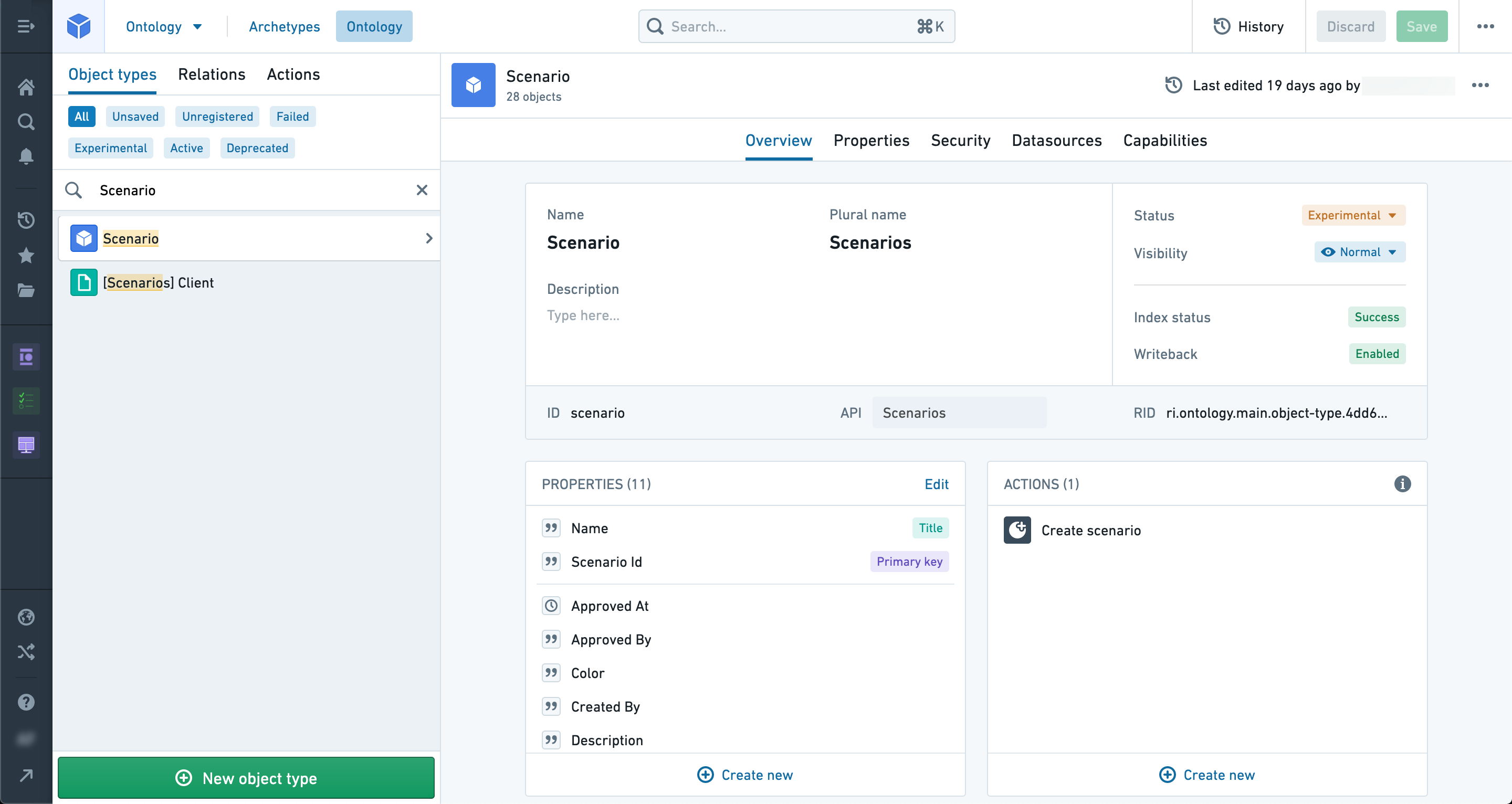This screenshot has width=1512, height=804.
Task: Toggle the Unsaved filter tag
Action: point(136,116)
